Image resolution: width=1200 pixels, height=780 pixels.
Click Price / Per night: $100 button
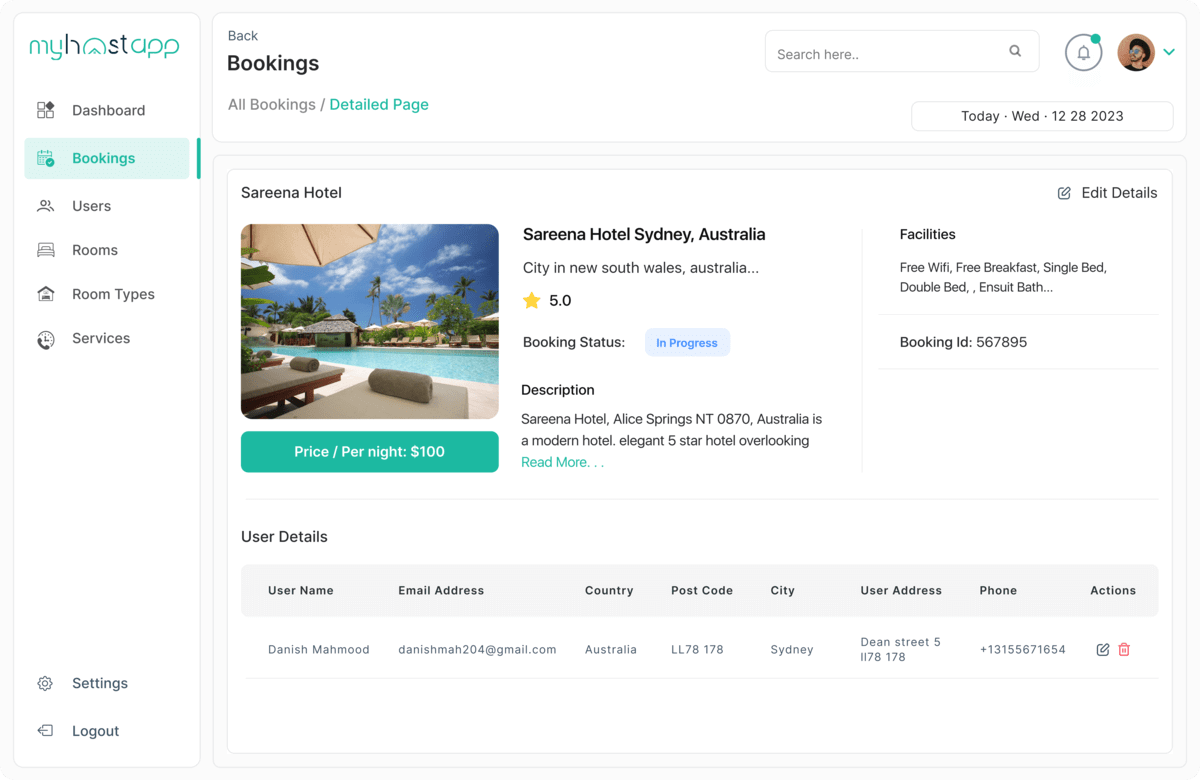click(370, 452)
